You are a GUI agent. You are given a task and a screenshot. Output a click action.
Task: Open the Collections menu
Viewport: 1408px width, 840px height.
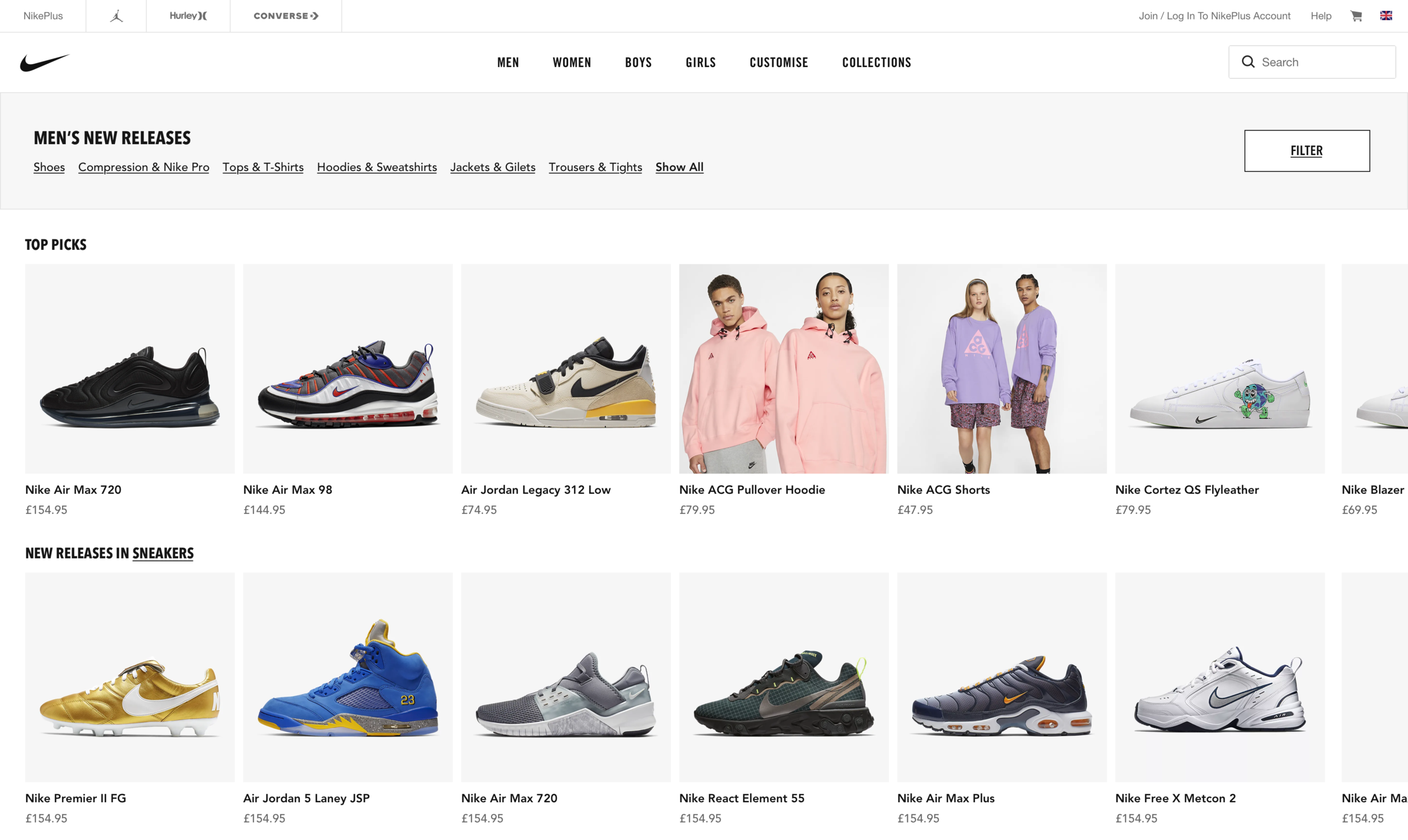[876, 62]
